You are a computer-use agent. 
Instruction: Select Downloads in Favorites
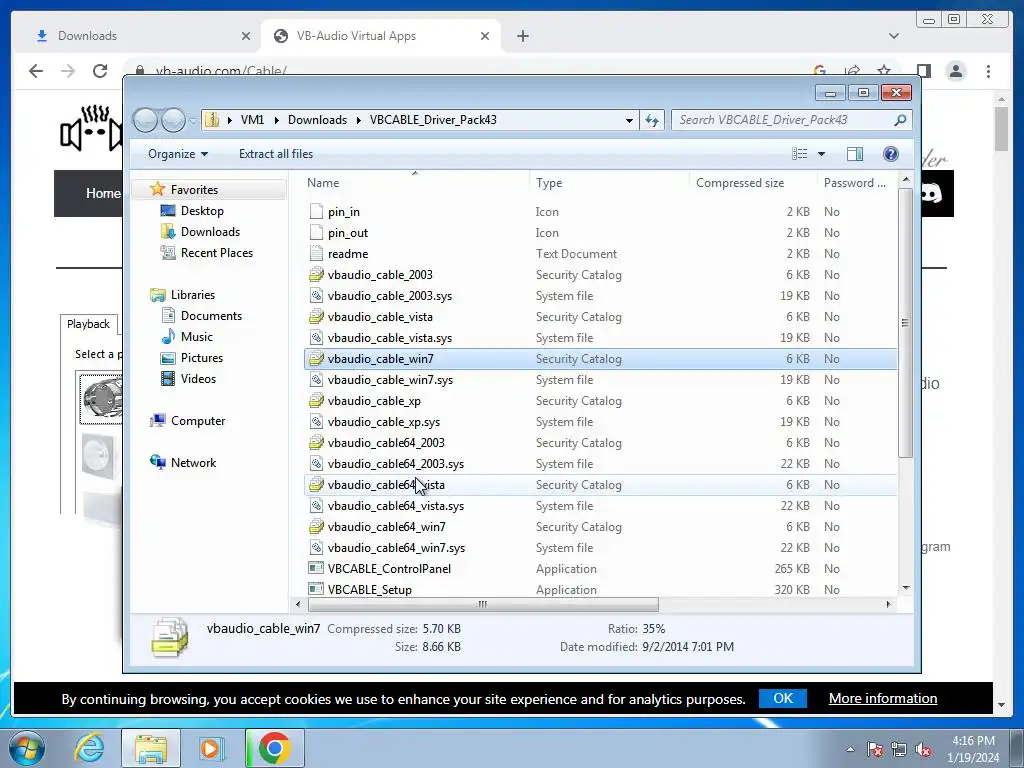tap(210, 232)
